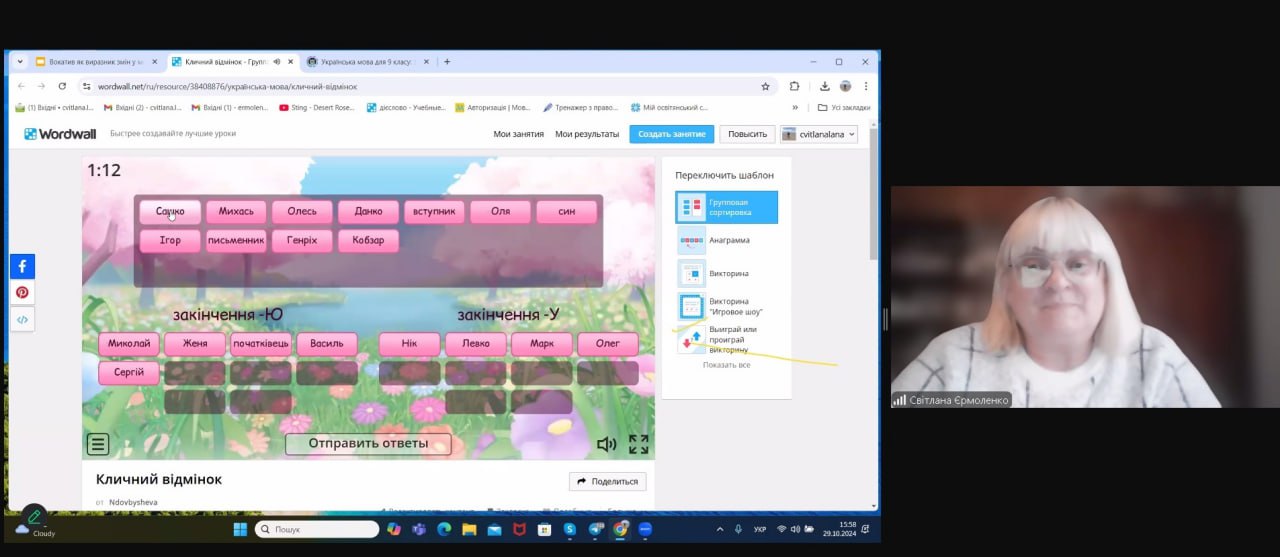Viewport: 1280px width, 557px height.
Task: Pick the Олесь word tile
Action: (302, 211)
